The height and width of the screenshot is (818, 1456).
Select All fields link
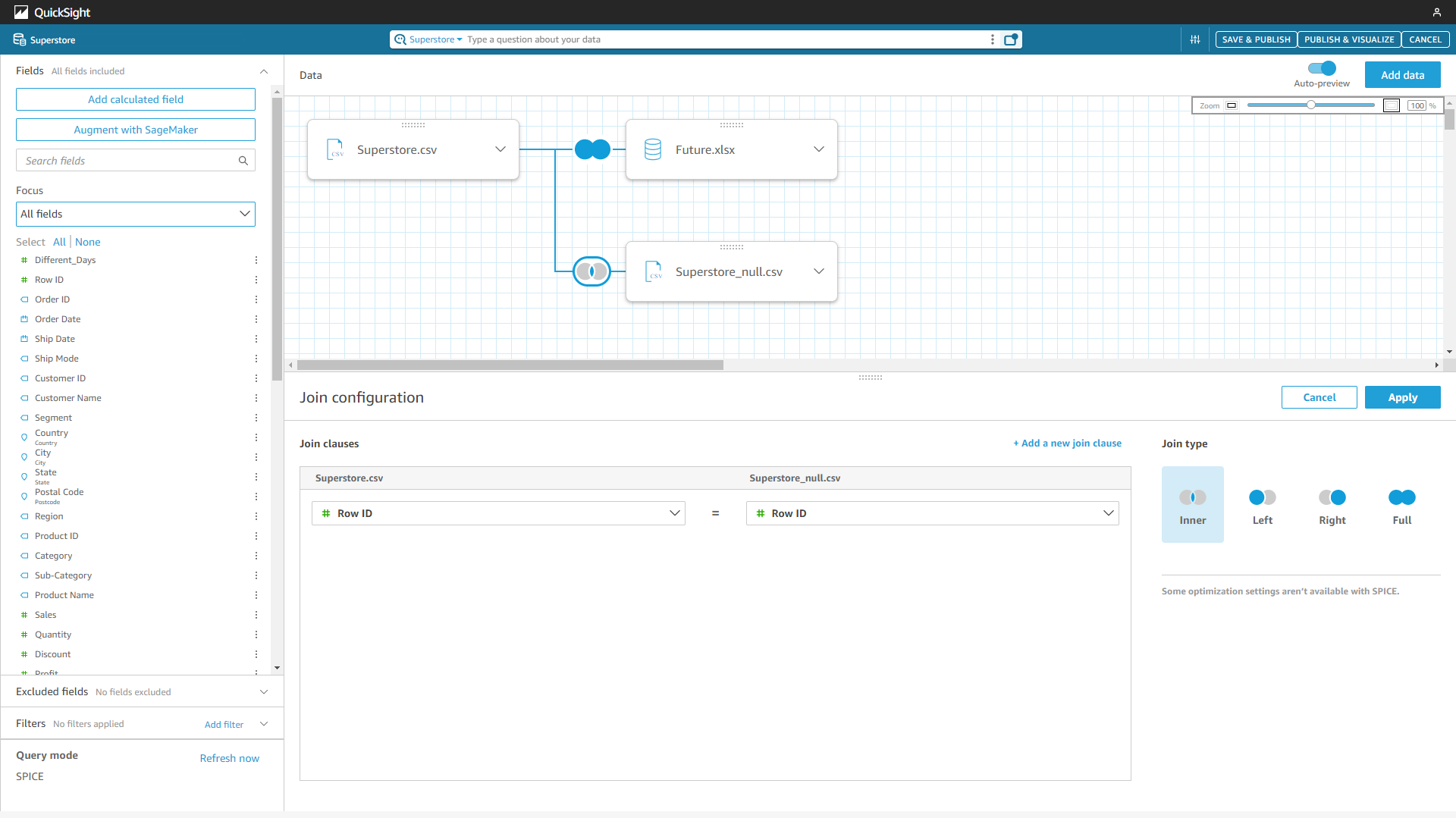click(x=59, y=242)
